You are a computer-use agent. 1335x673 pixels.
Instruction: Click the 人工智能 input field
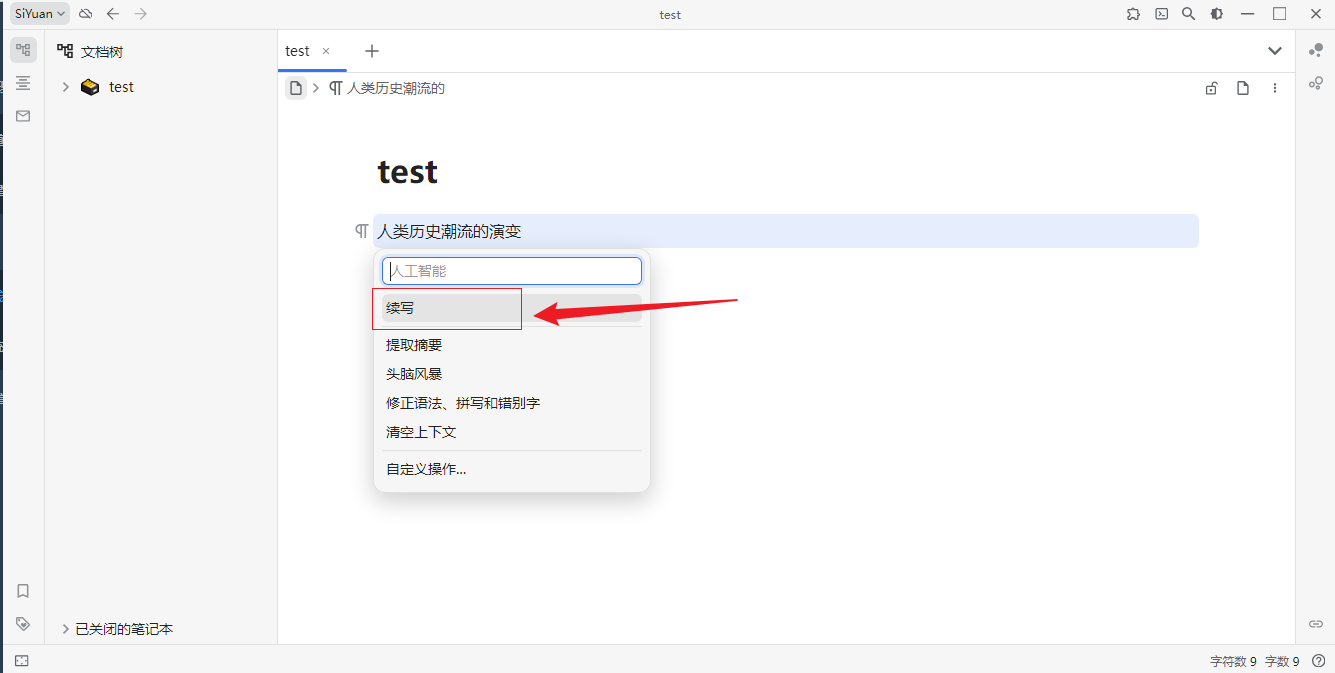click(x=512, y=271)
